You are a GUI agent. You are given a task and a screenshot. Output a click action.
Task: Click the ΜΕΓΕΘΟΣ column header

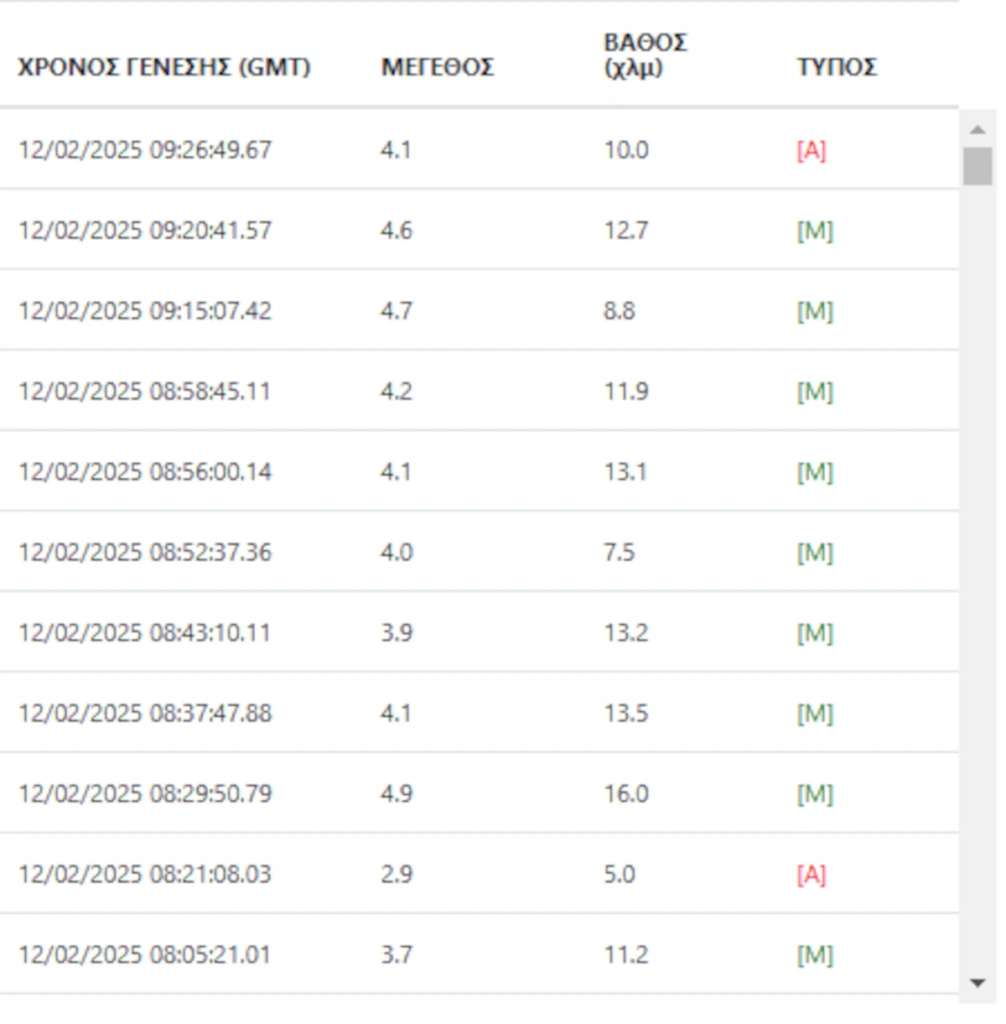tap(437, 68)
